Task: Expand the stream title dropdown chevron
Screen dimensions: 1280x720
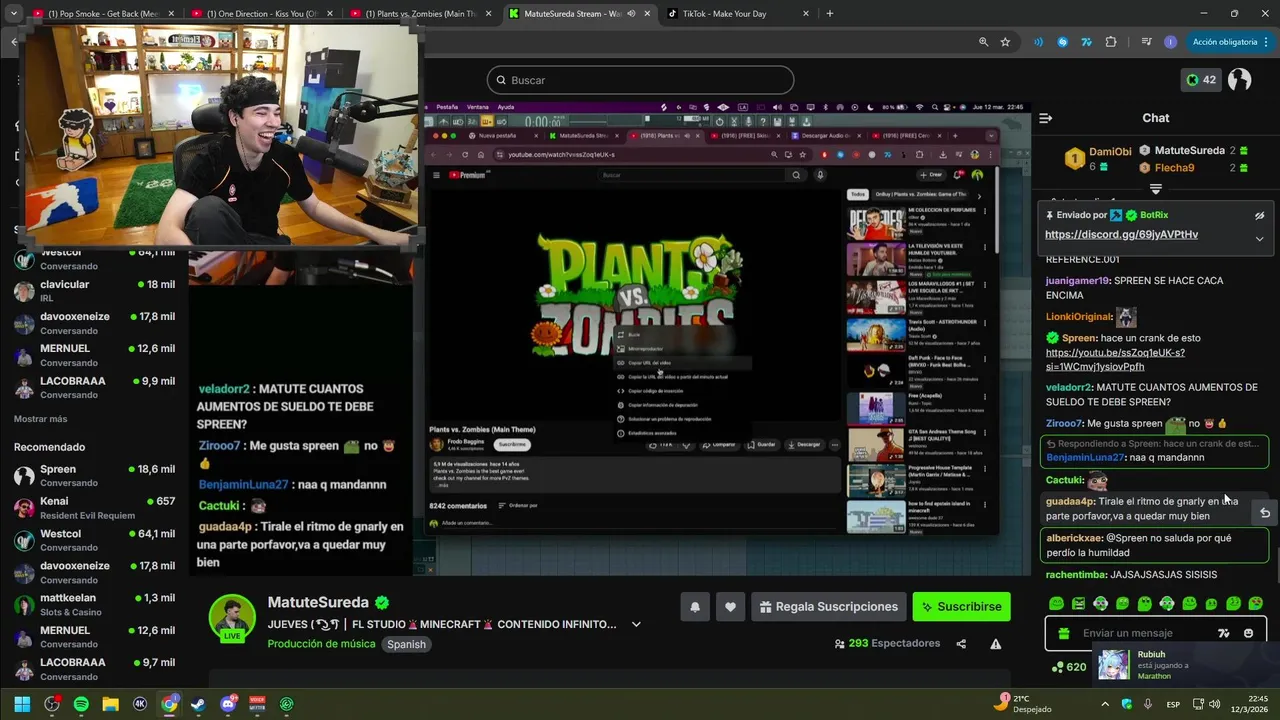Action: (x=636, y=625)
